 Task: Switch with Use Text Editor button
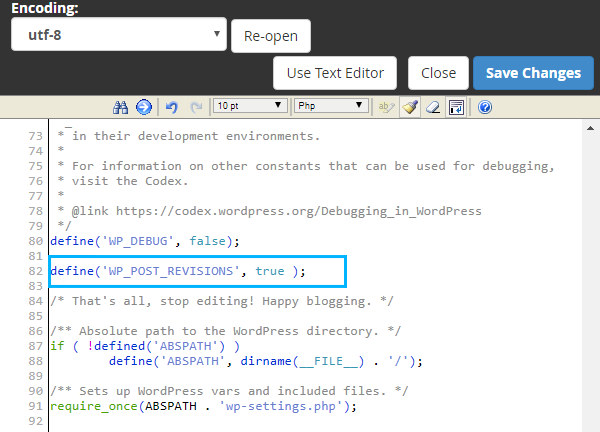335,73
